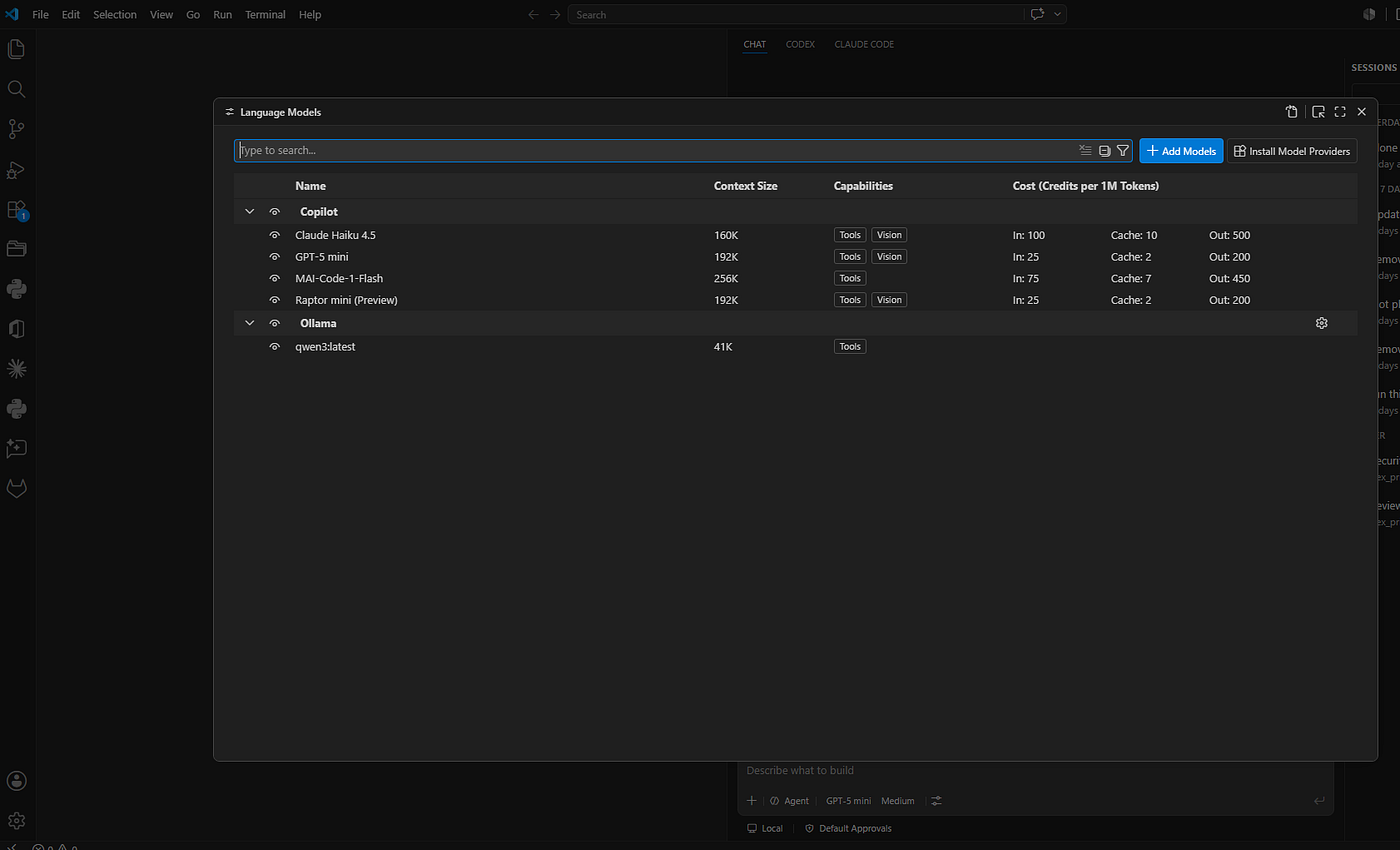
Task: Open the Help menu
Action: pyautogui.click(x=310, y=15)
